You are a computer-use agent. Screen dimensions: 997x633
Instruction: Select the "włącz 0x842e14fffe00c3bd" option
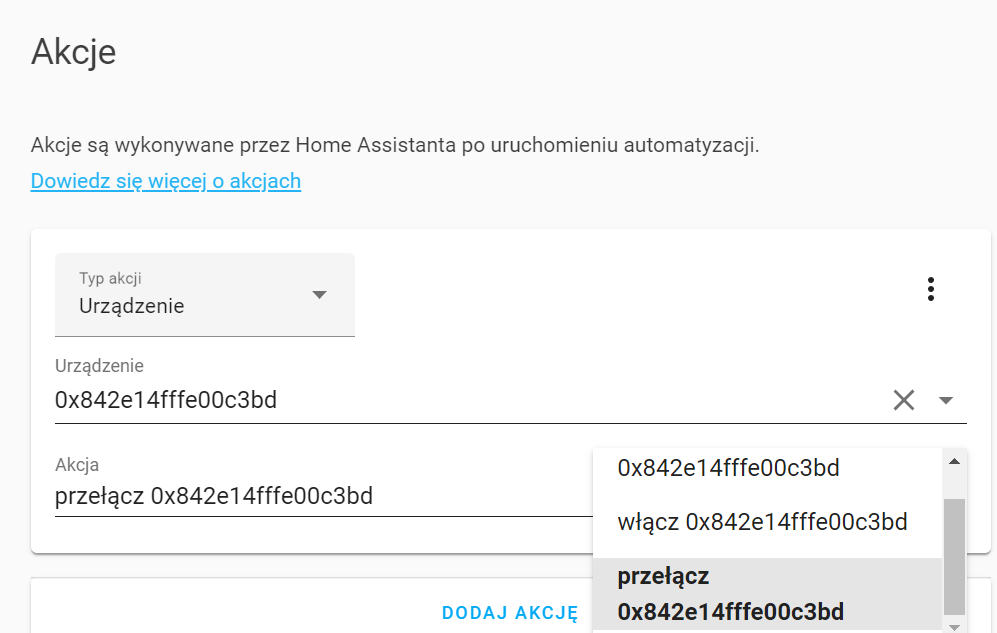[762, 522]
